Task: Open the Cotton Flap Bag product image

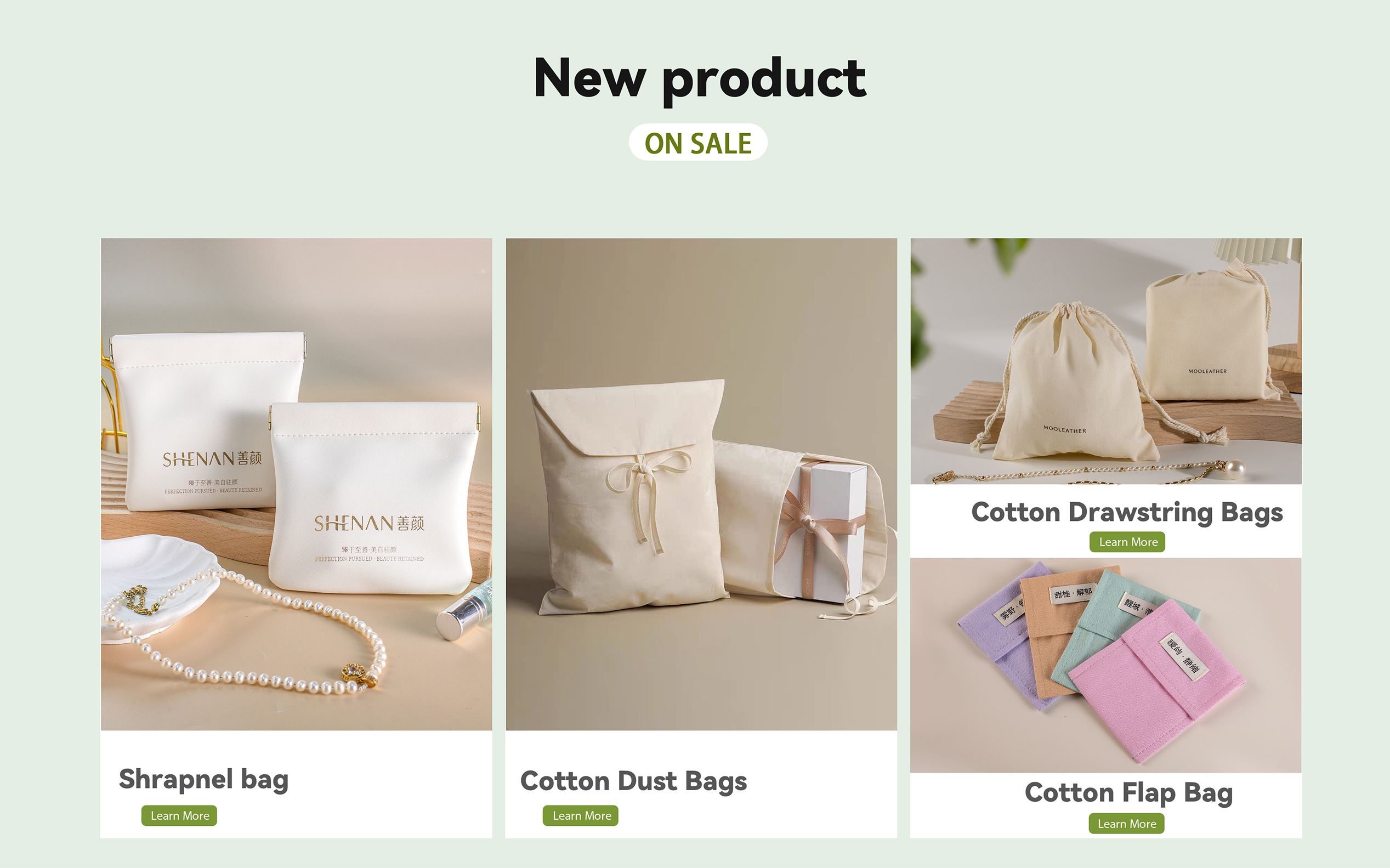Action: (1106, 665)
